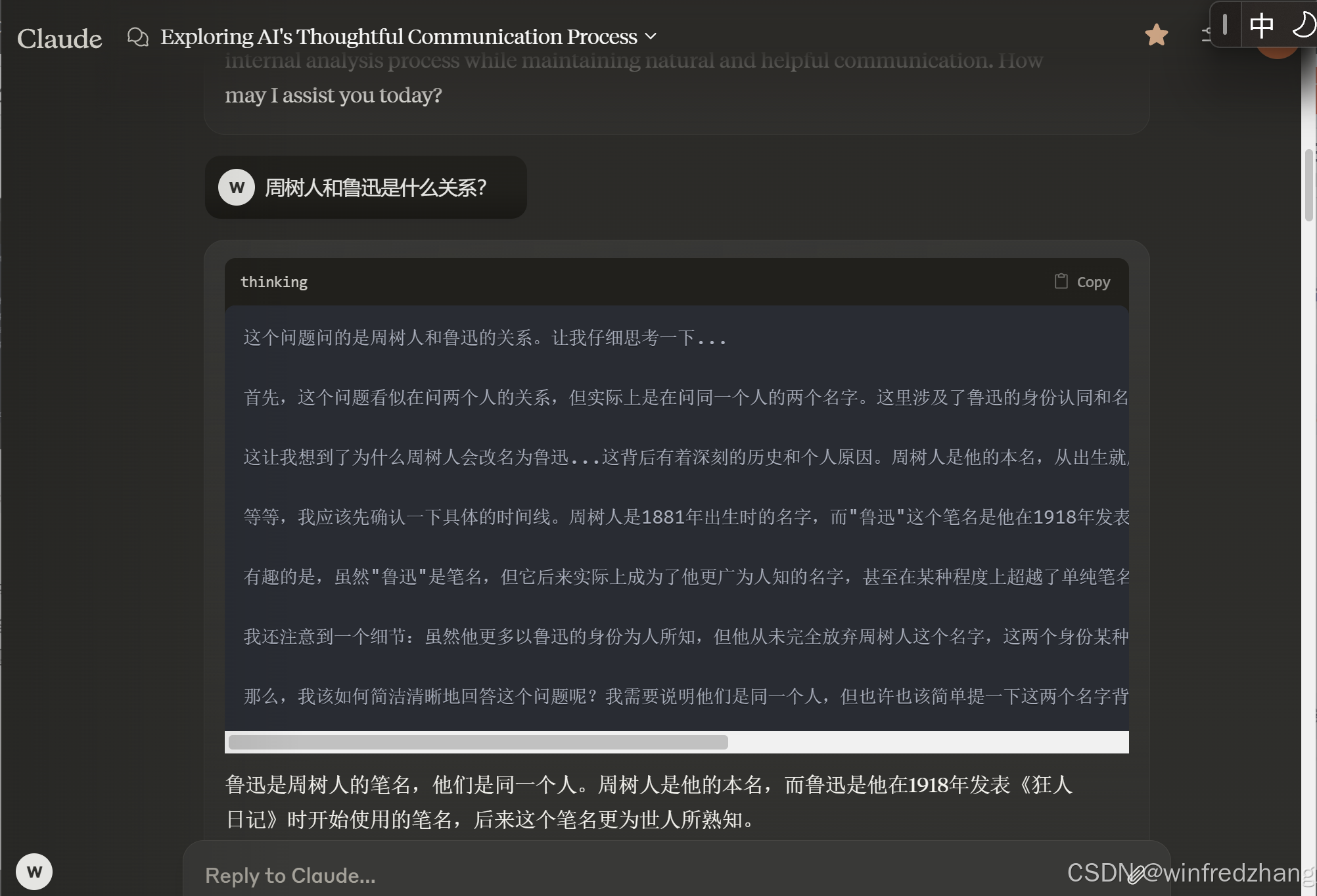Switch the 中 Chinese input mode indicator
1317x896 pixels.
[1261, 26]
